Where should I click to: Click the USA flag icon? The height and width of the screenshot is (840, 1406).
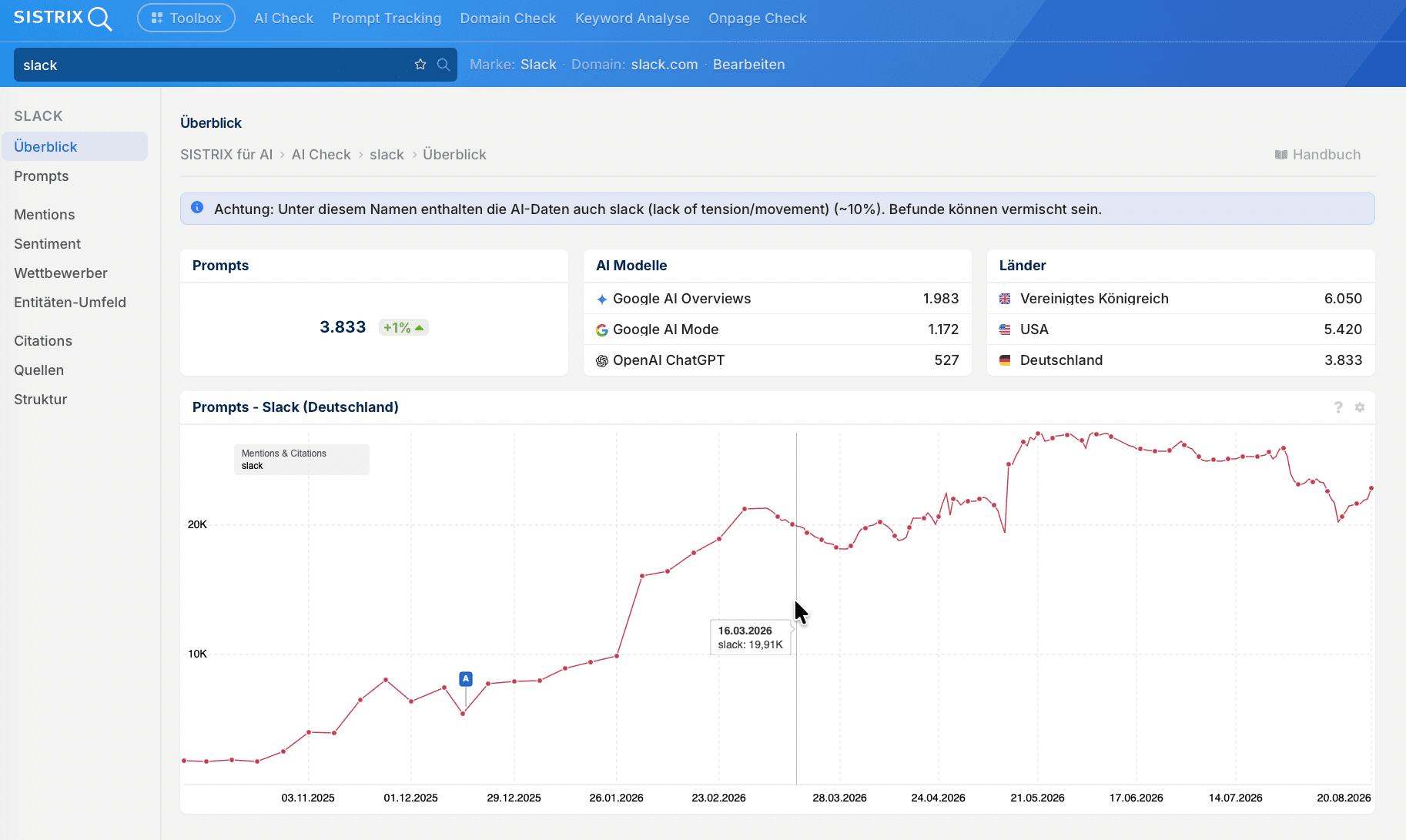tap(1005, 330)
